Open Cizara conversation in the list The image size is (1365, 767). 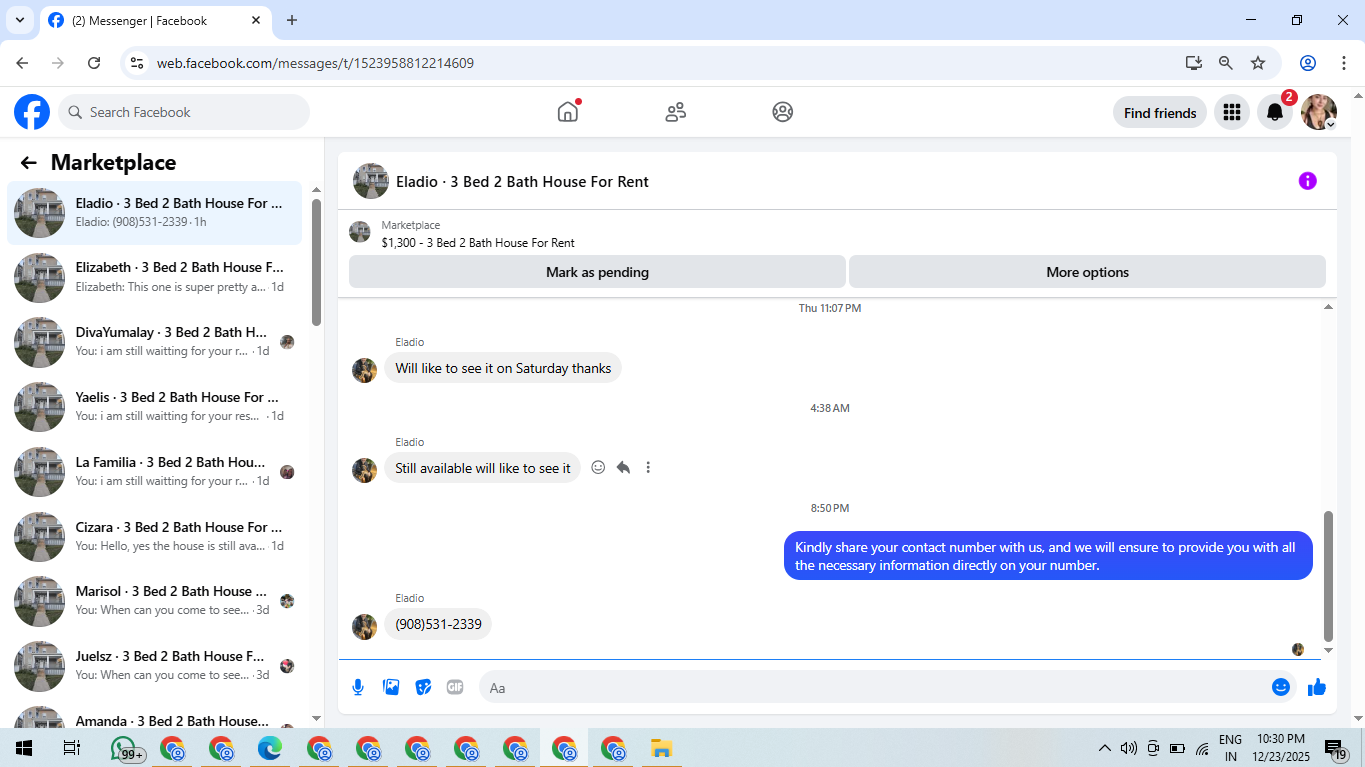pyautogui.click(x=154, y=537)
